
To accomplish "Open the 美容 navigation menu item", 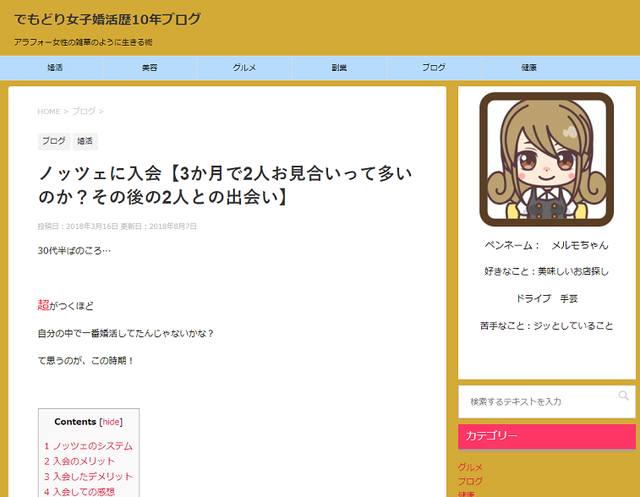I will tap(150, 68).
